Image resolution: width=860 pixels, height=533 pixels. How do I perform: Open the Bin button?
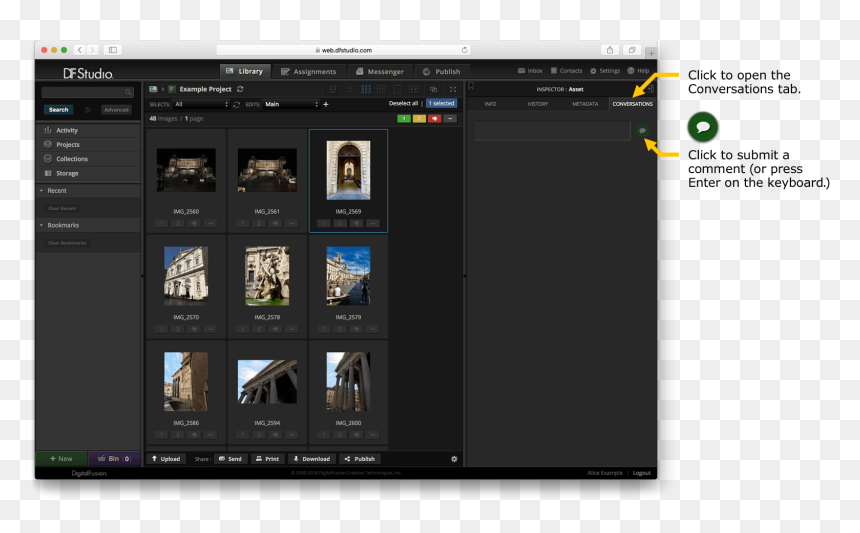[x=114, y=458]
